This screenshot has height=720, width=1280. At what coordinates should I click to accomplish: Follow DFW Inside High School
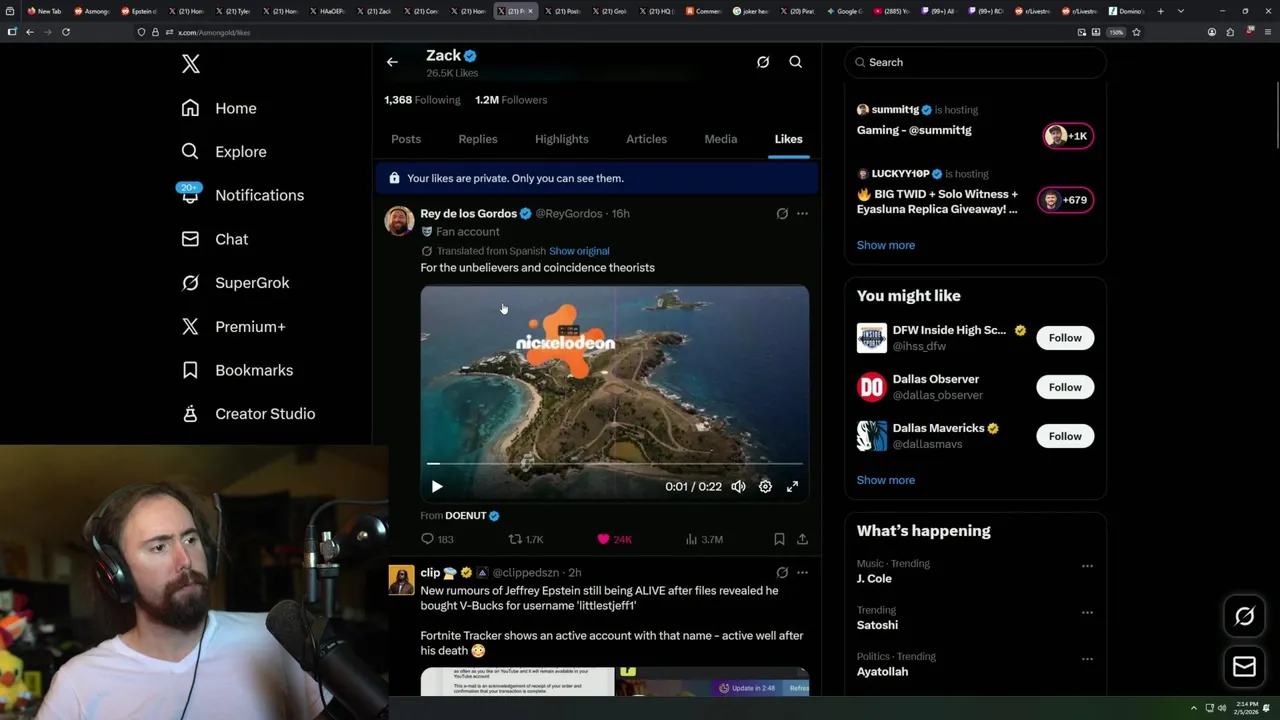(x=1065, y=338)
